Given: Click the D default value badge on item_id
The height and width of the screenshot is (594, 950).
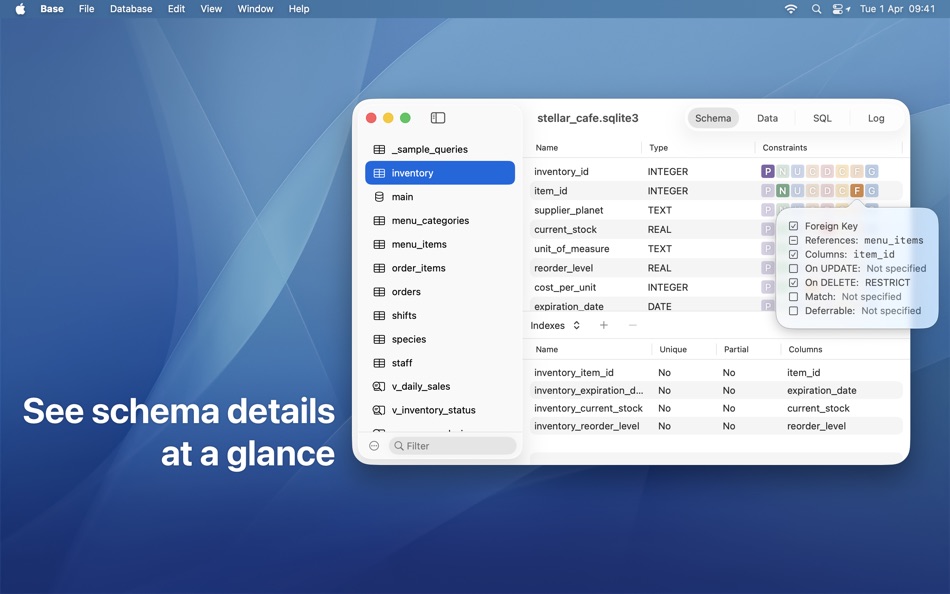Looking at the screenshot, I should click(x=828, y=190).
